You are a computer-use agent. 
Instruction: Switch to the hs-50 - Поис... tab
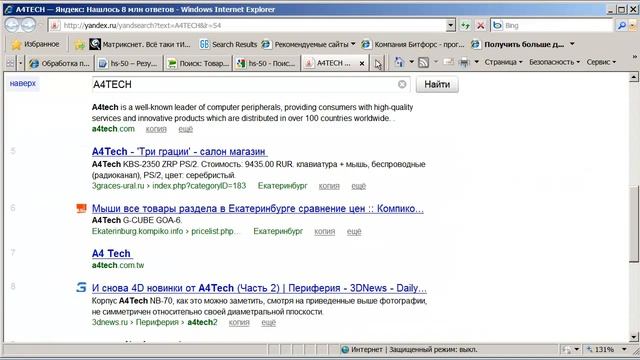tap(266, 63)
